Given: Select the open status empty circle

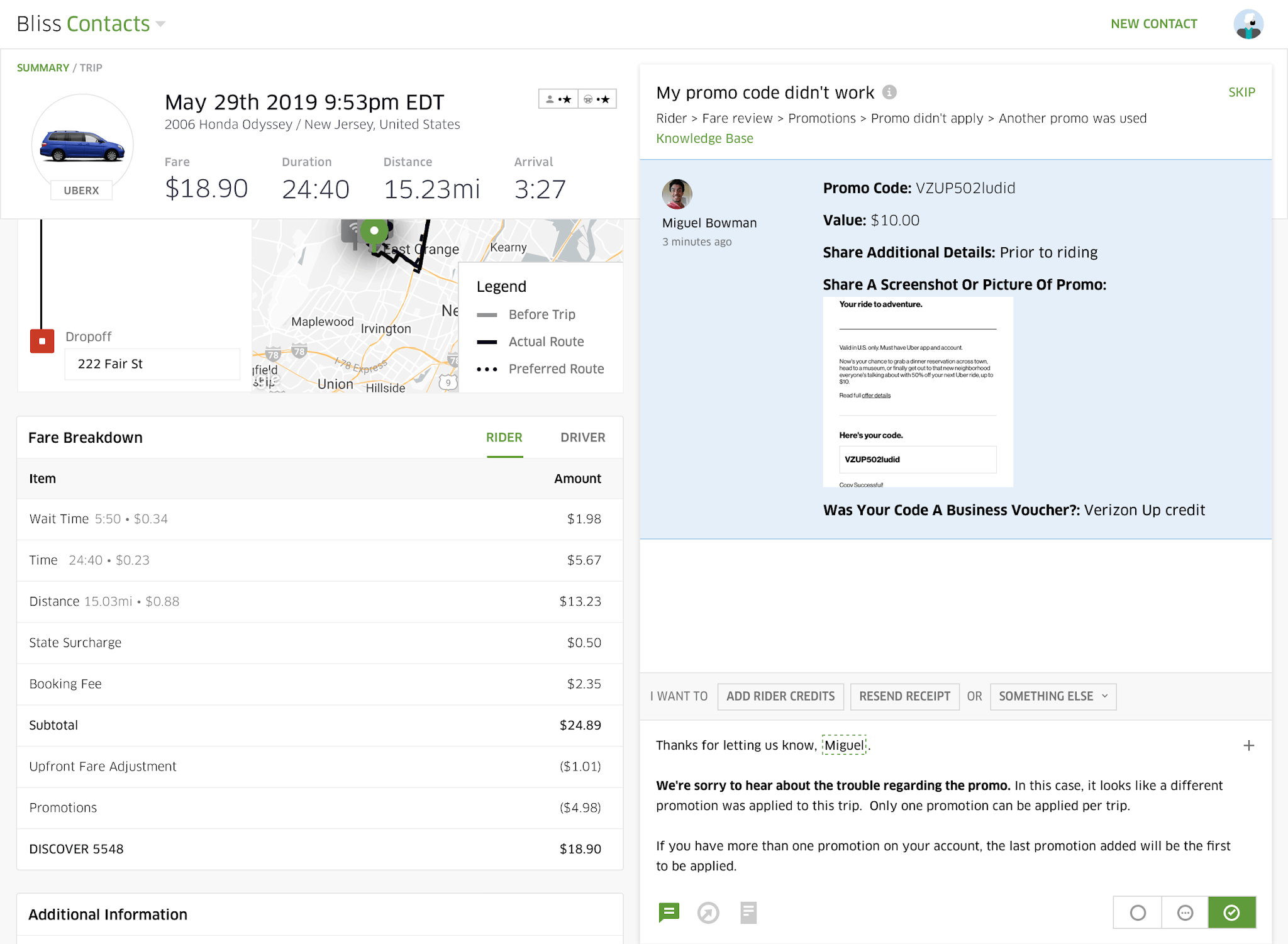Looking at the screenshot, I should pyautogui.click(x=1138, y=913).
